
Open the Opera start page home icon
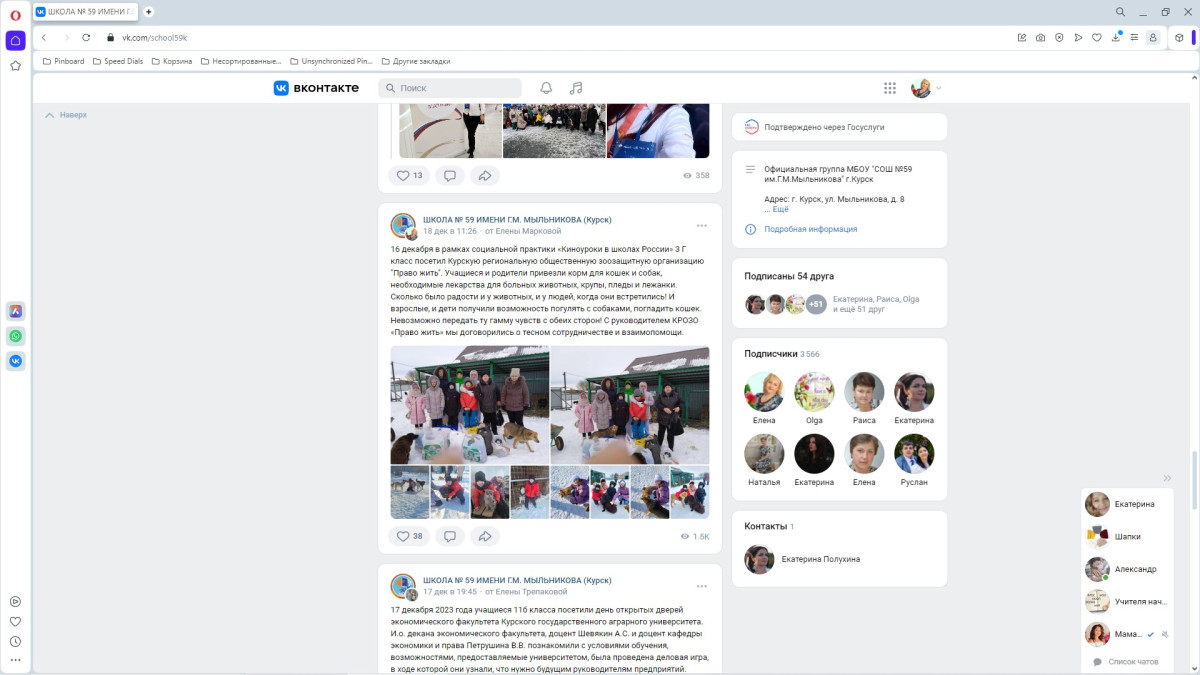pyautogui.click(x=15, y=40)
